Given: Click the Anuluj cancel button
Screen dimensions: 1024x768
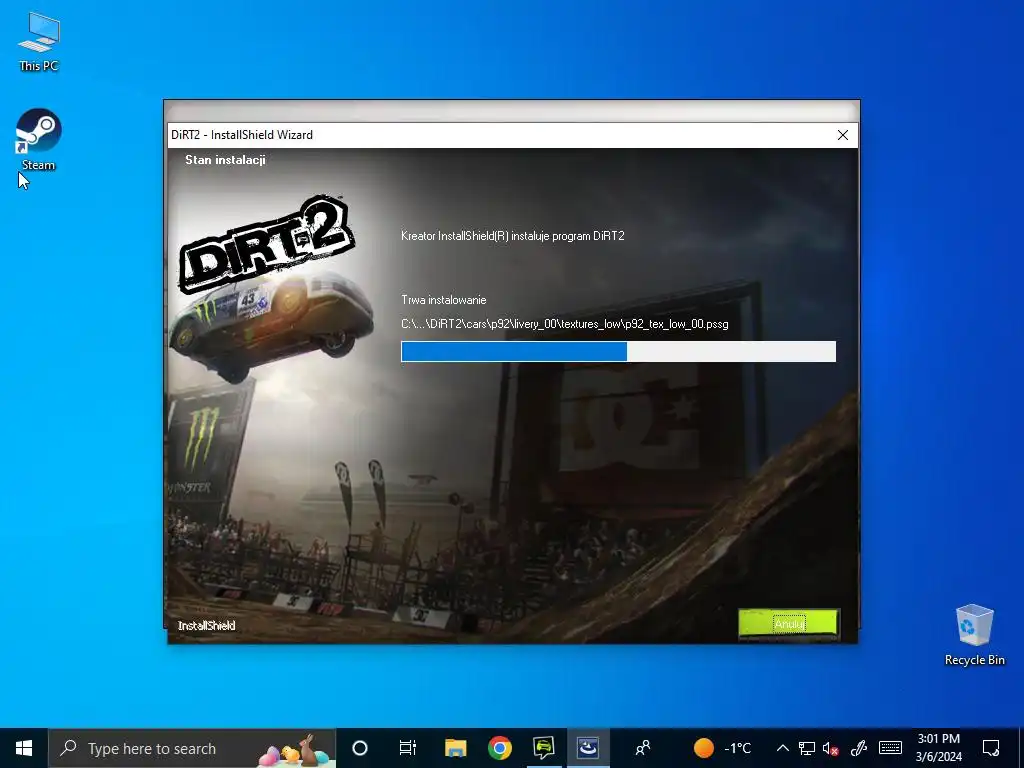Looking at the screenshot, I should [x=788, y=623].
